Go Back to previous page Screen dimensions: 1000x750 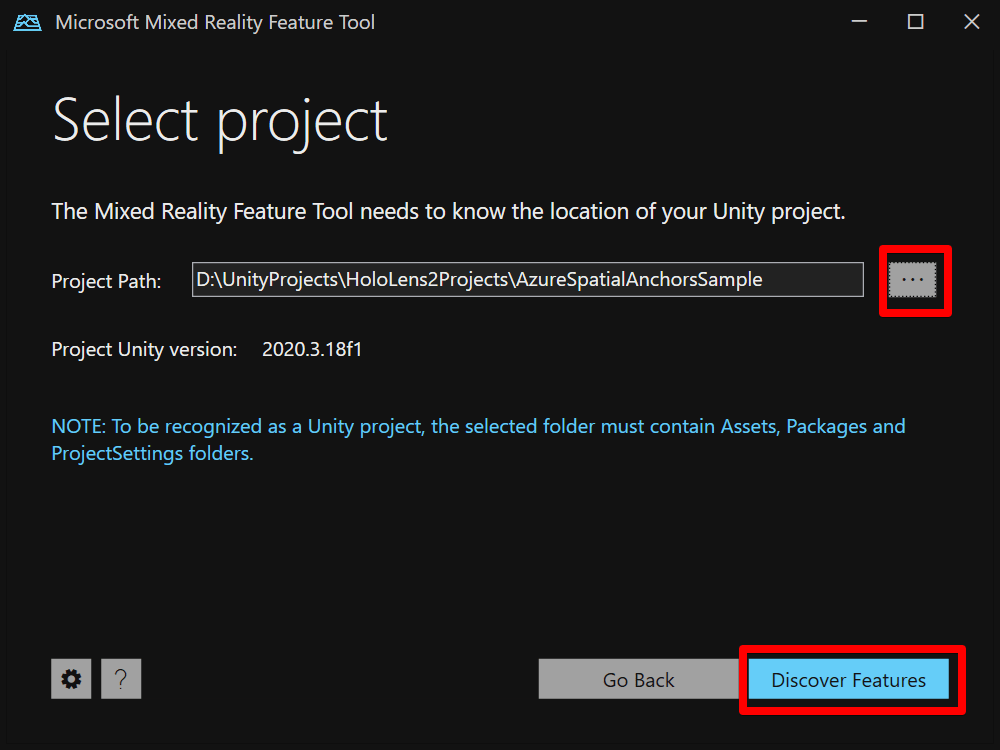[638, 679]
